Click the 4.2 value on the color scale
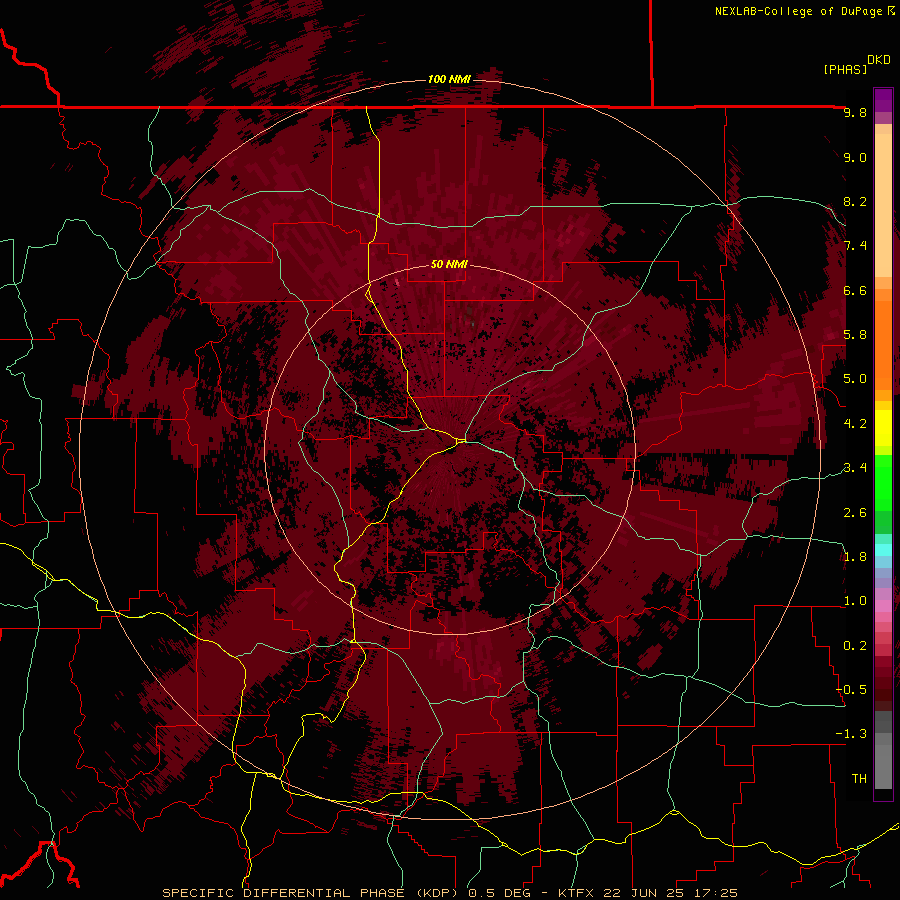The height and width of the screenshot is (900, 900). click(855, 424)
